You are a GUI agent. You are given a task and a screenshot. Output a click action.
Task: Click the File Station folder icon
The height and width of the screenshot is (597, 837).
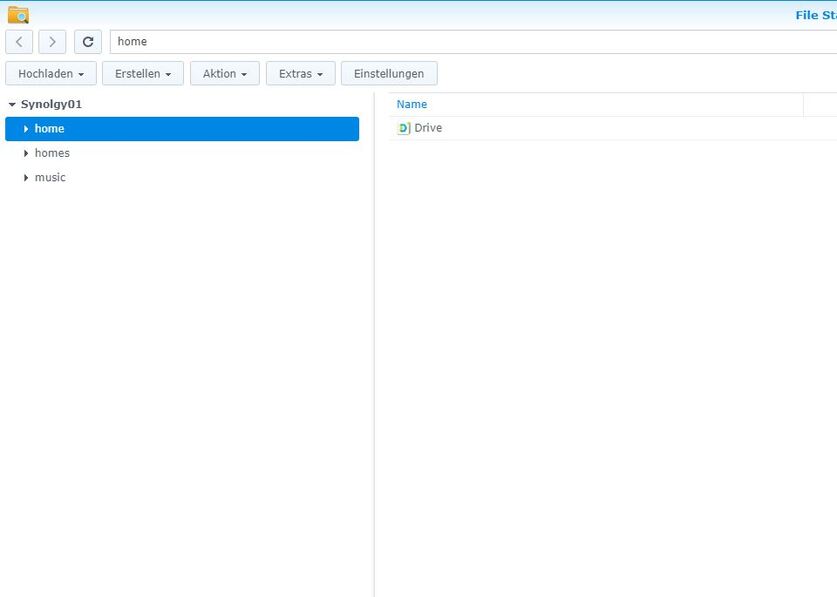[x=19, y=15]
